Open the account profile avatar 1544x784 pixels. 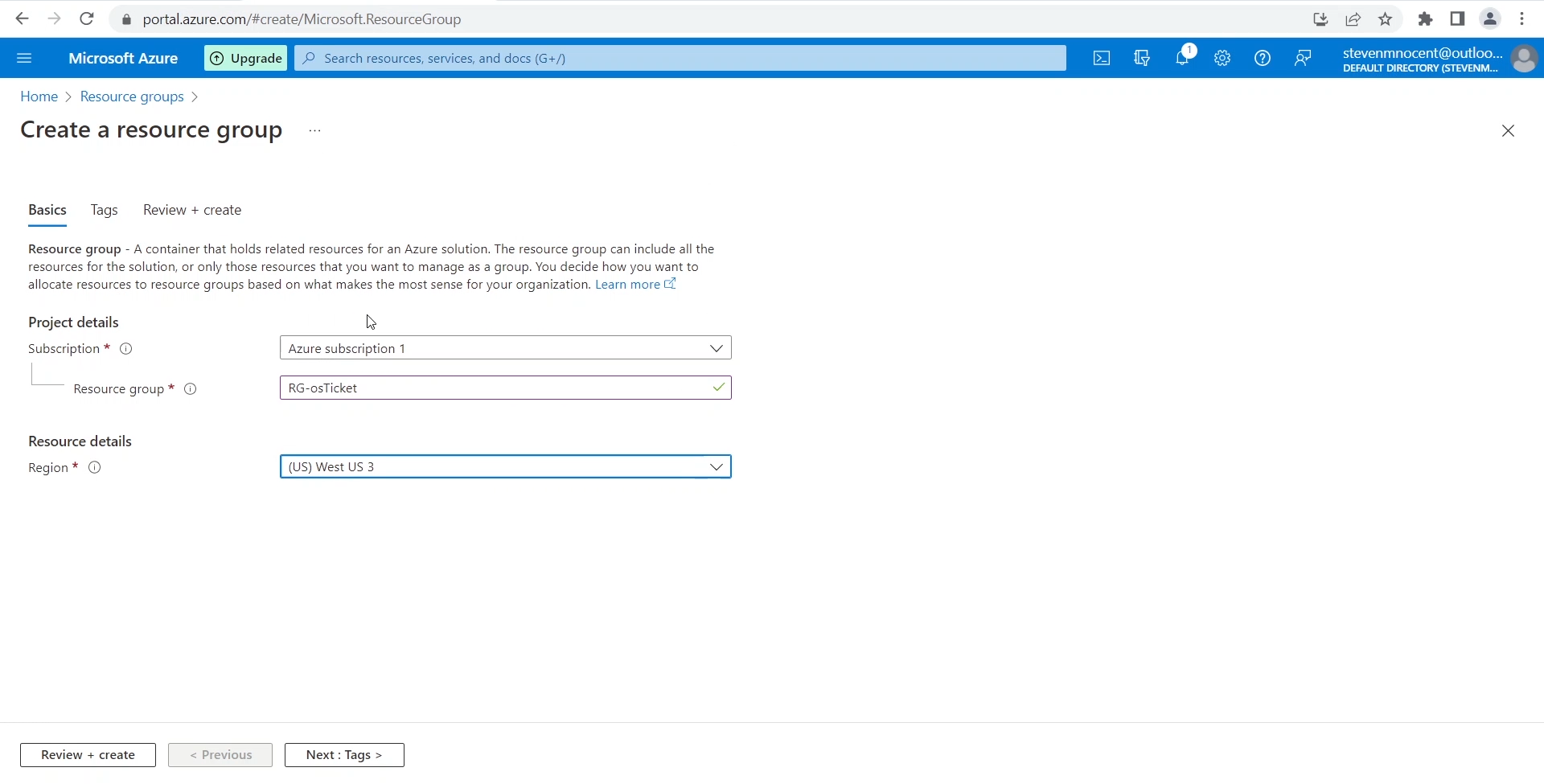pyautogui.click(x=1525, y=59)
